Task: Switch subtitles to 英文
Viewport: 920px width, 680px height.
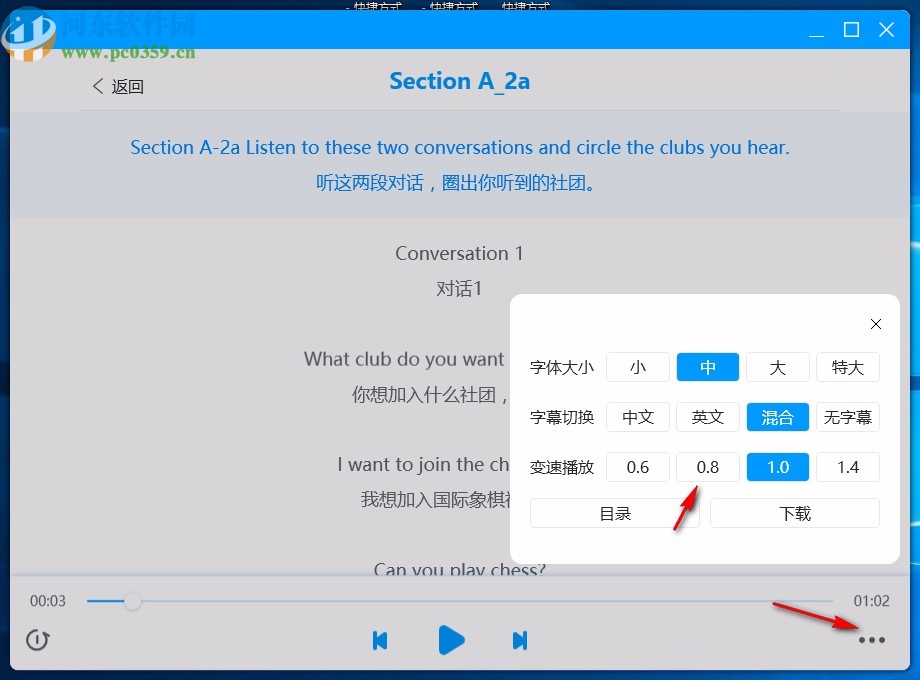Action: point(708,417)
